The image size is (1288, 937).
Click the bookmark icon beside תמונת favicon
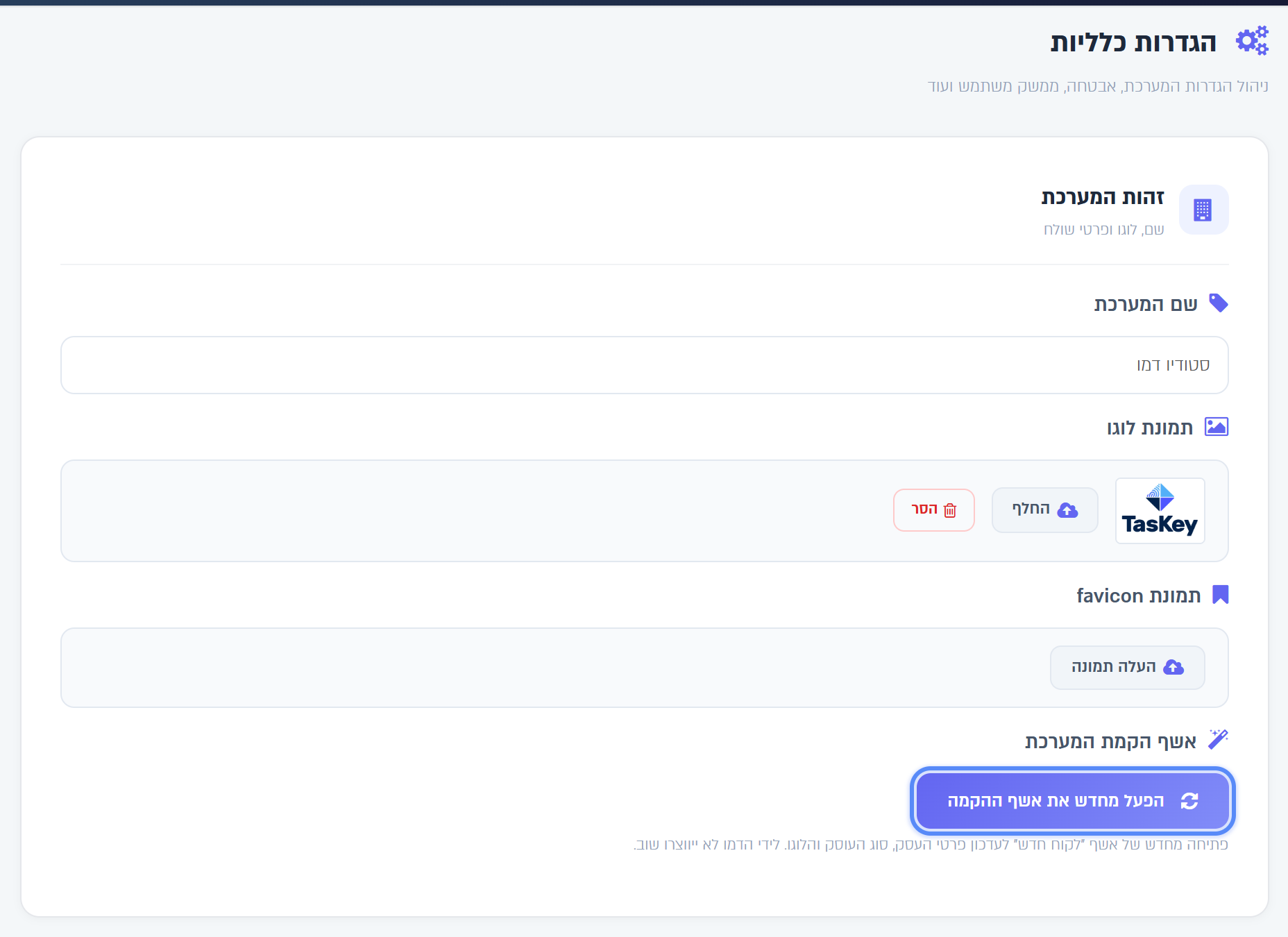(1221, 595)
